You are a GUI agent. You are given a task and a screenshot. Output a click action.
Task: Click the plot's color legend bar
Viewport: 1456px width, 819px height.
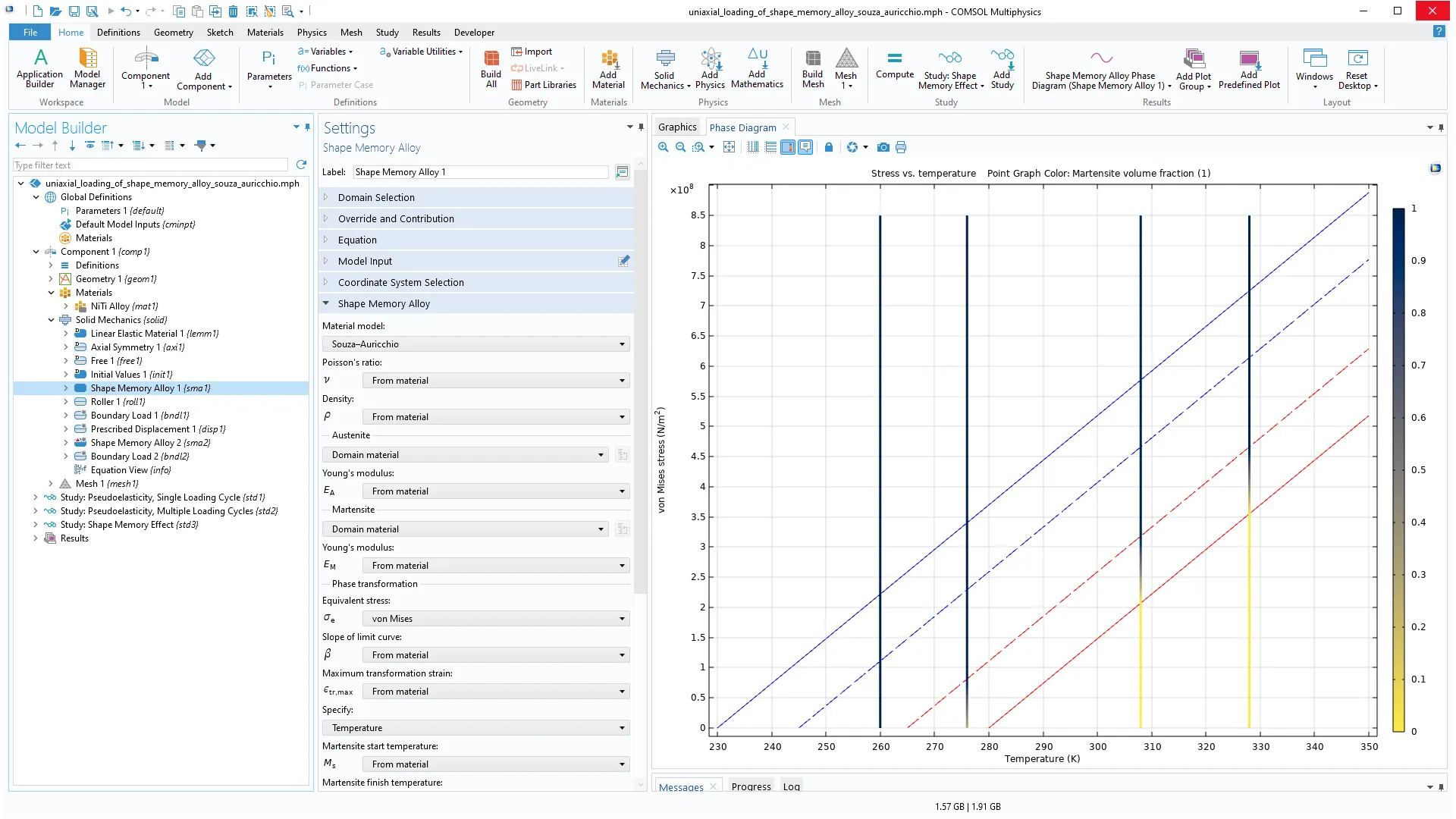pyautogui.click(x=1398, y=470)
